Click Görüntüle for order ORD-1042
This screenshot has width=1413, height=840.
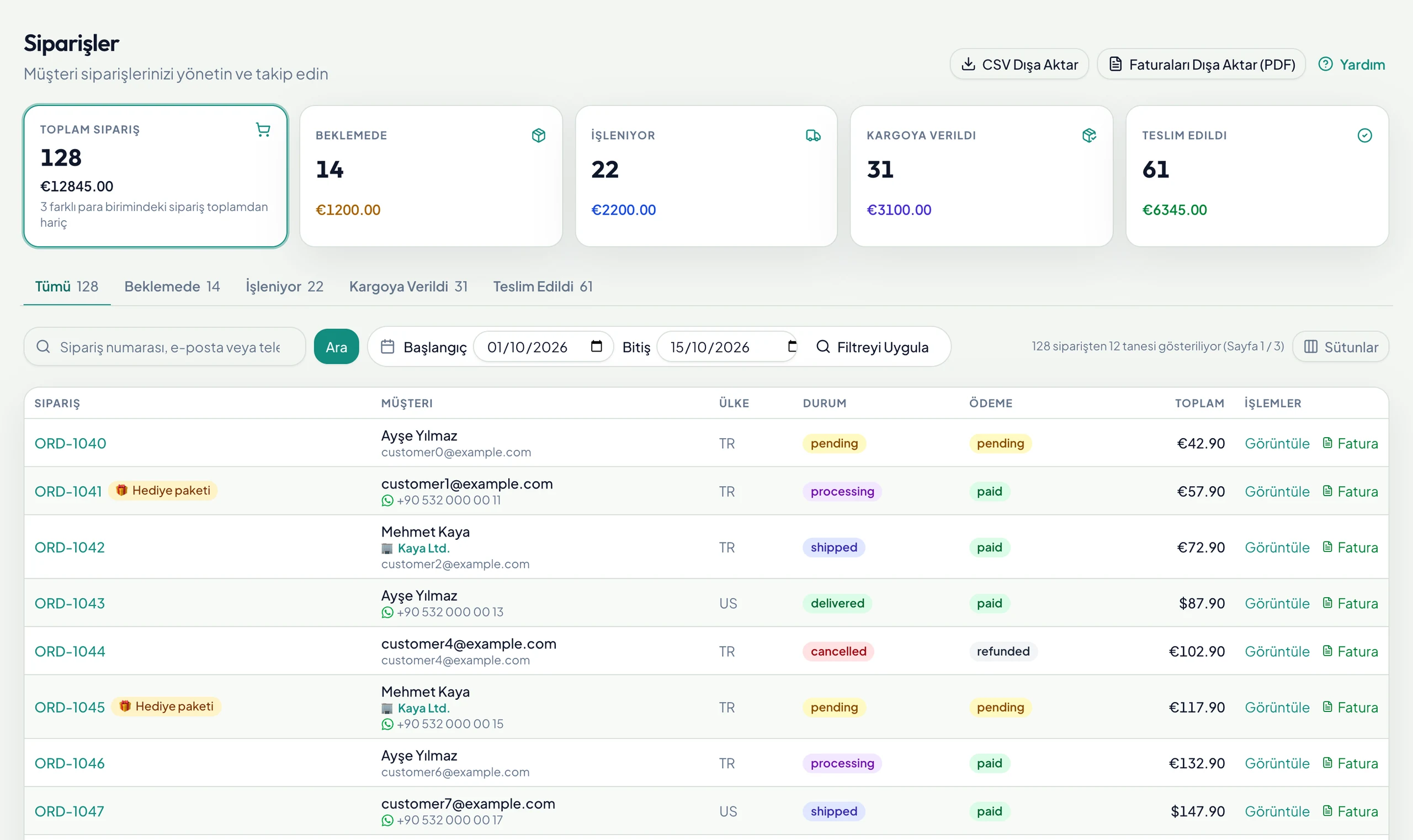(x=1277, y=547)
